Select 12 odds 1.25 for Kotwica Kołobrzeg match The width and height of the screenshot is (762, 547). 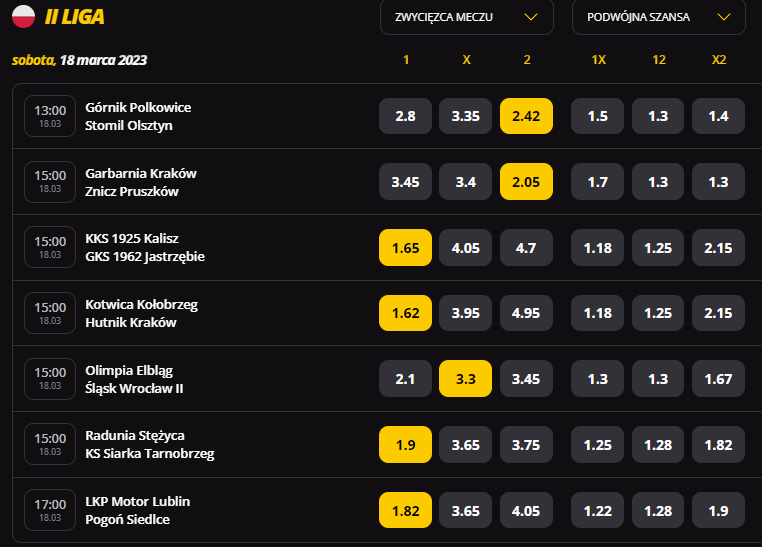pos(658,313)
